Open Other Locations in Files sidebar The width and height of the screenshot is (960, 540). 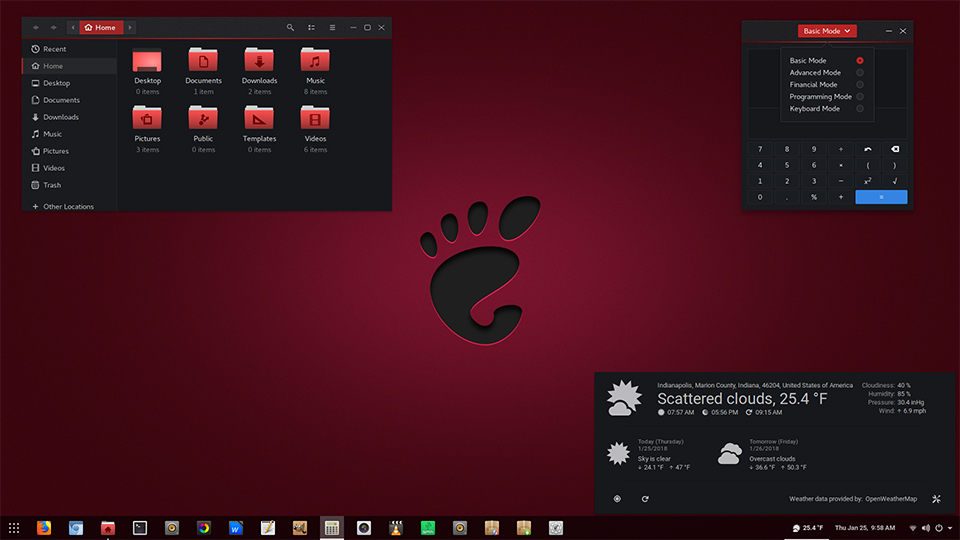69,206
